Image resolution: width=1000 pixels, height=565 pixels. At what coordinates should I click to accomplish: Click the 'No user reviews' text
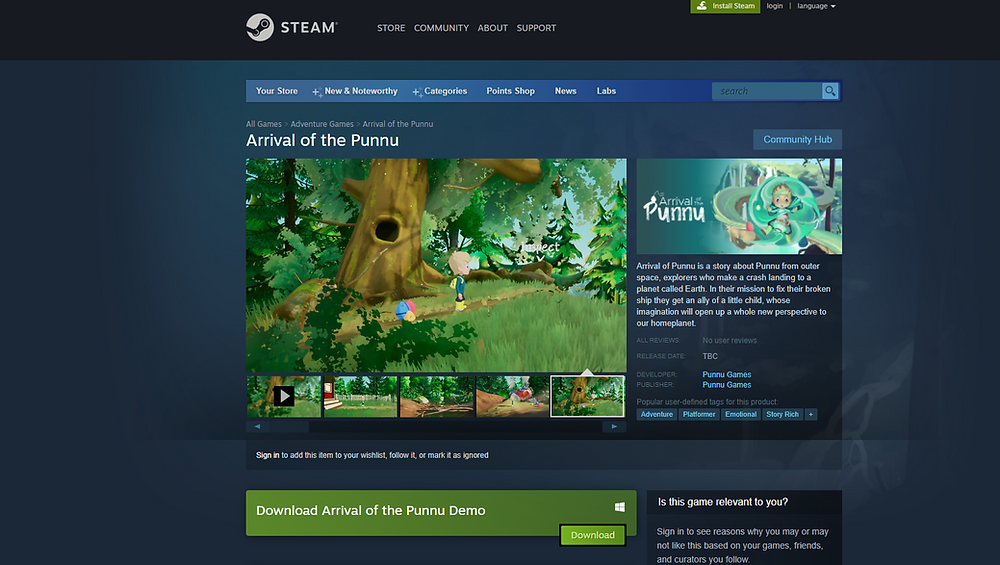[730, 341]
